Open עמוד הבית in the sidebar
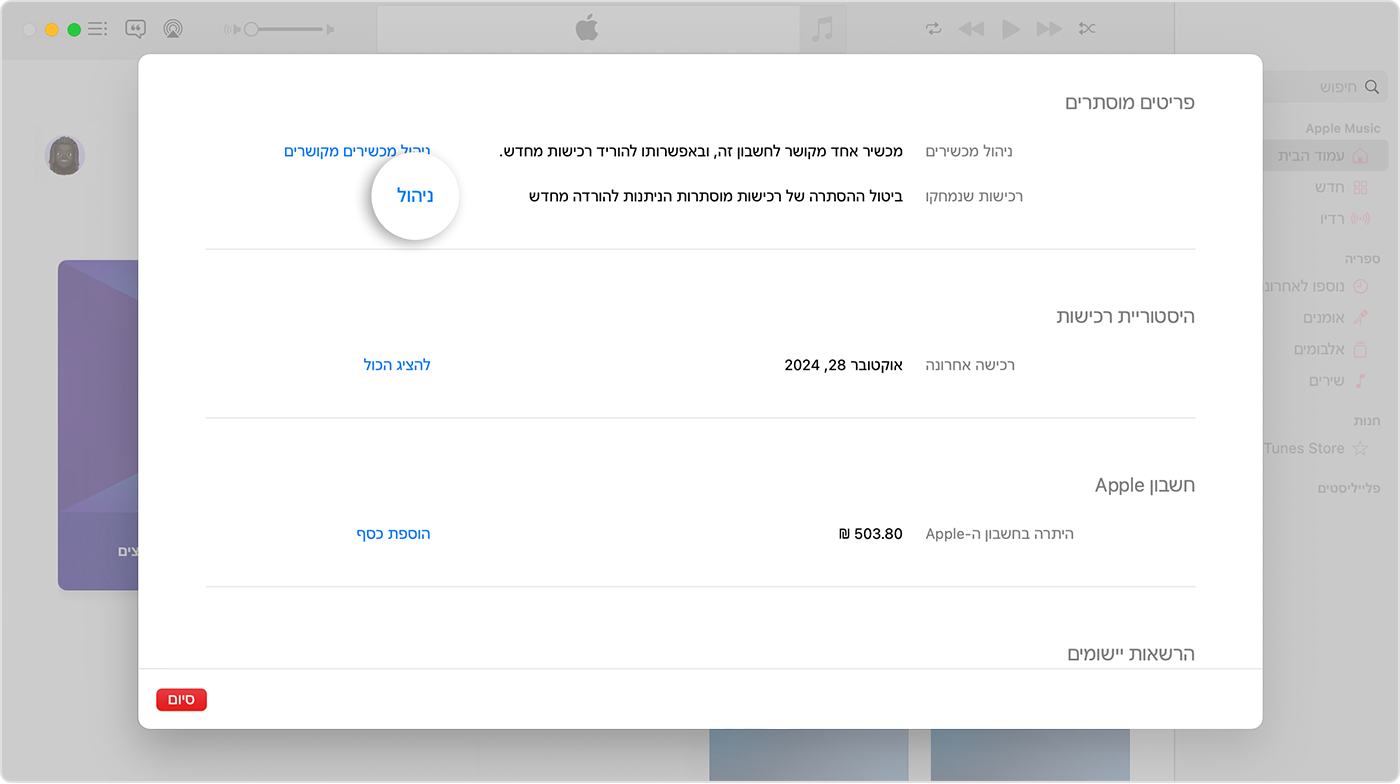Screen dimensions: 1400x784 click(x=1325, y=156)
